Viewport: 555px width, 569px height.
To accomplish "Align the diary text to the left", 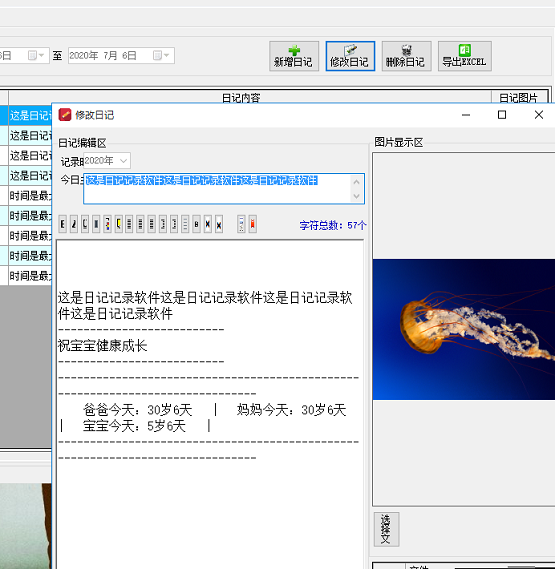I will coord(129,224).
